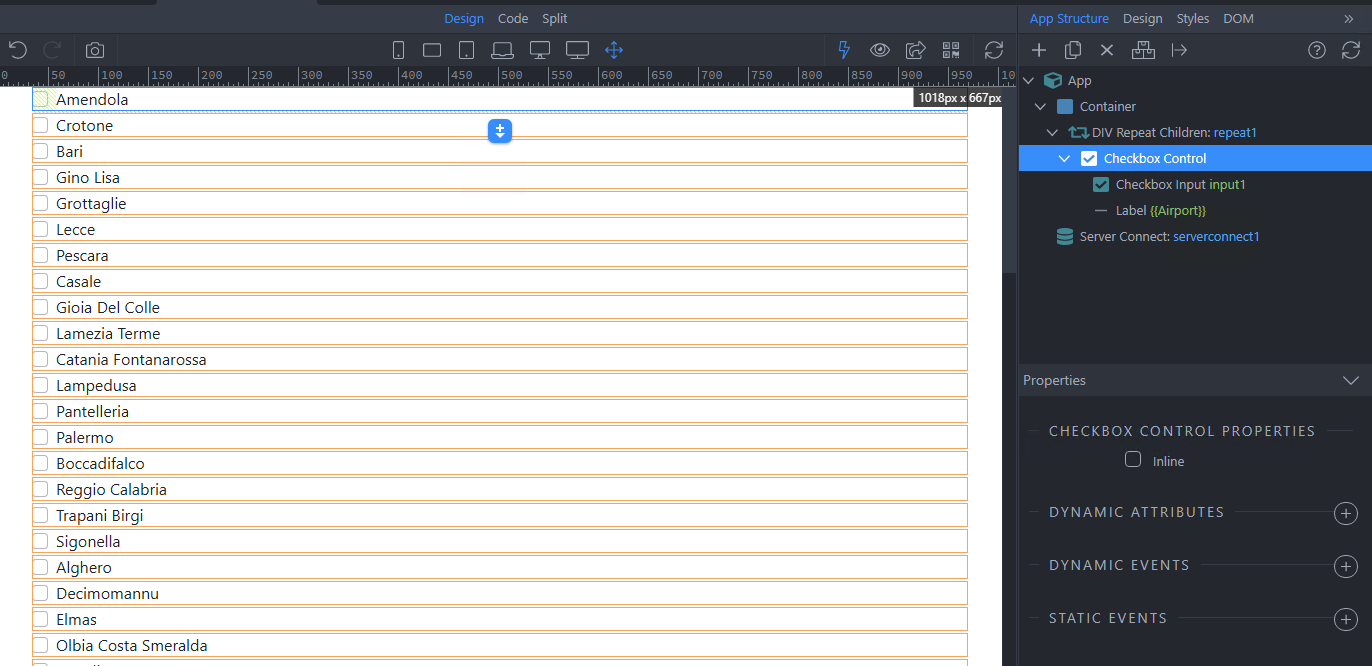
Task: Open the App Structure panel tab
Action: pos(1069,19)
